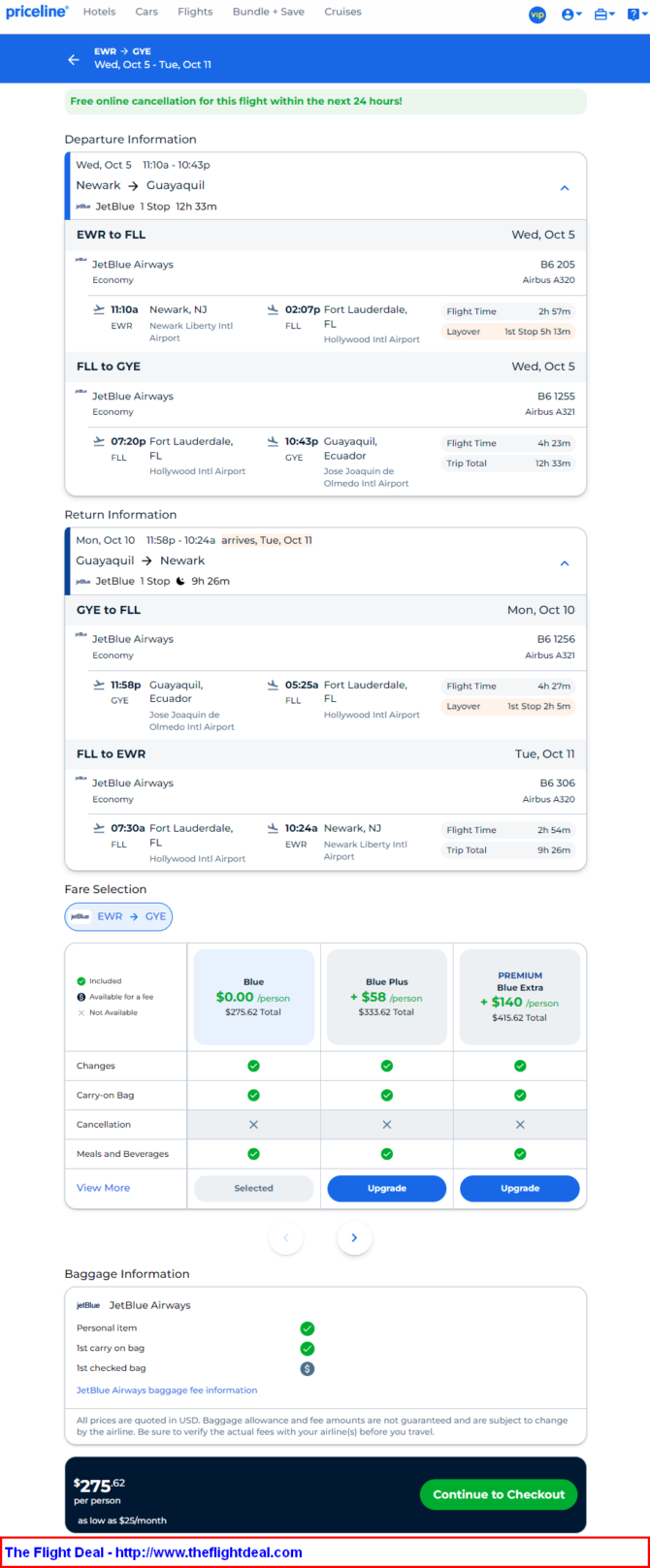This screenshot has height=1568, width=650.
Task: Click flight number 'B6 1255'
Action: 556,397
